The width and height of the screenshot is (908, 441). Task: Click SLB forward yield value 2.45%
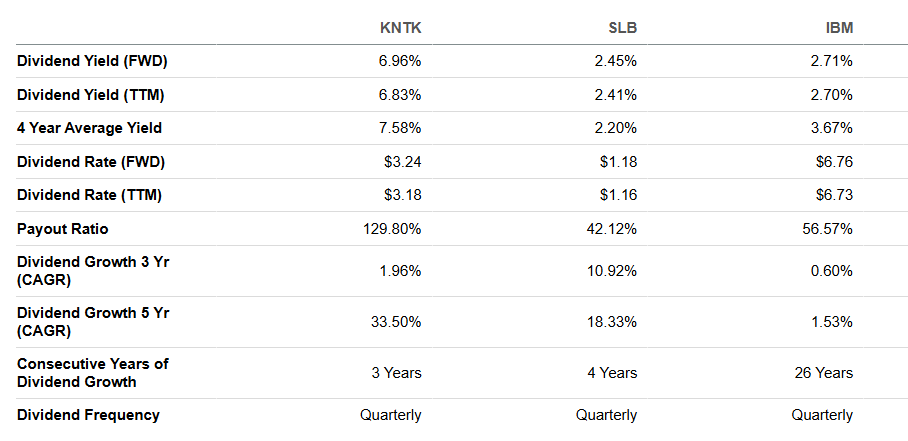point(616,61)
